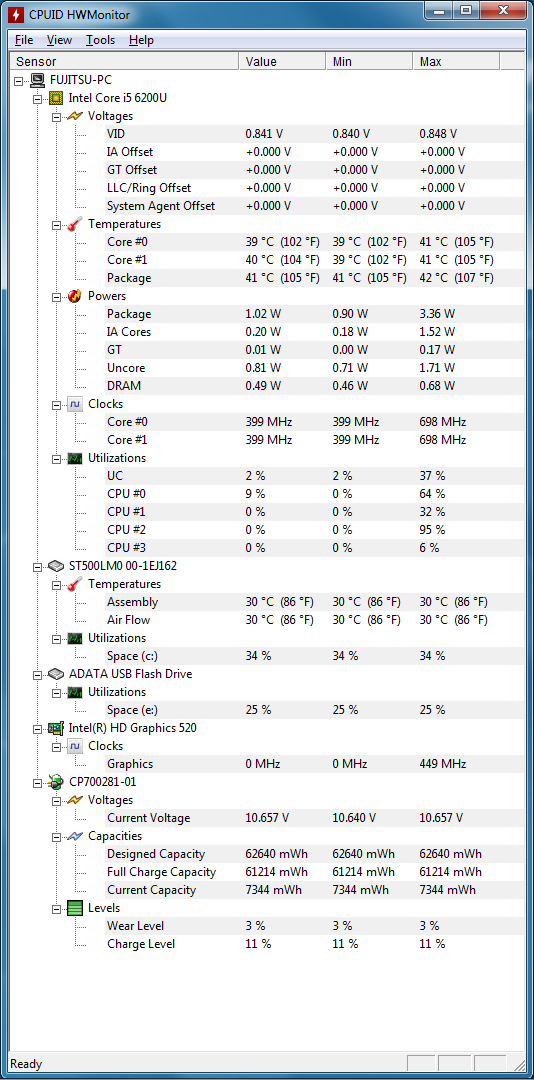
Task: Collapse the CPU Clocks node
Action: (x=57, y=404)
